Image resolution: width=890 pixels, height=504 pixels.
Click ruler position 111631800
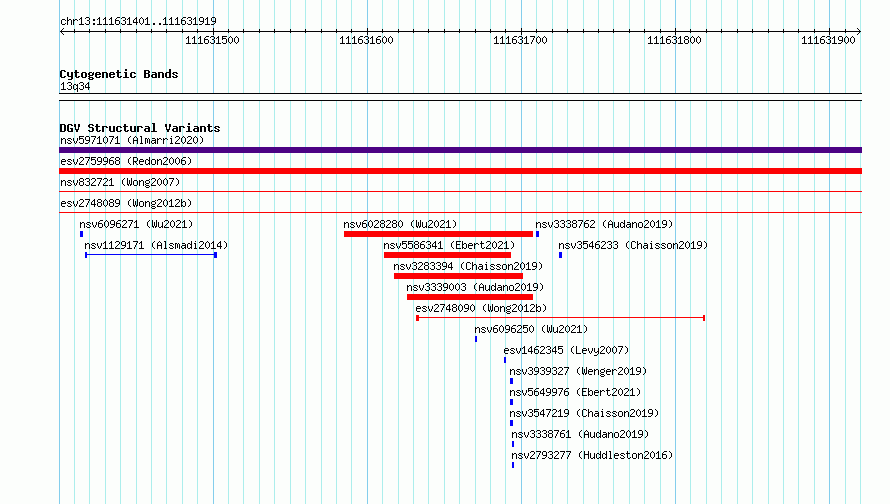point(674,40)
